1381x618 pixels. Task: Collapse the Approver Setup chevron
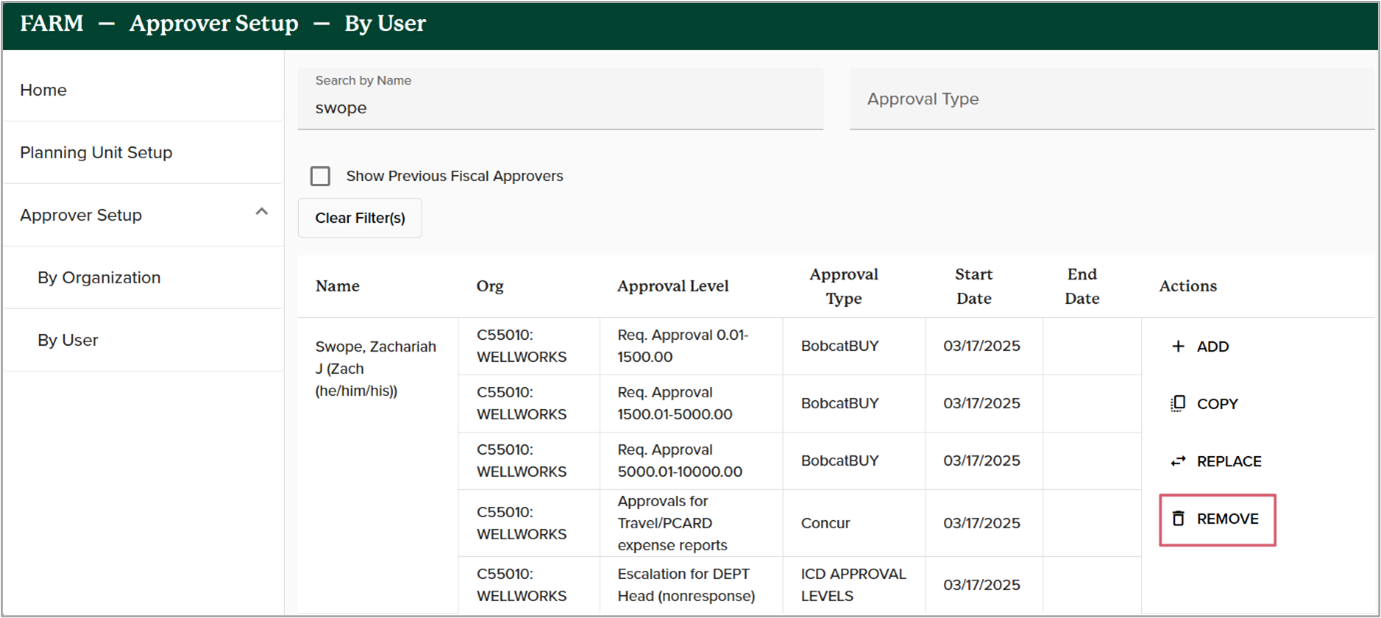tap(262, 212)
